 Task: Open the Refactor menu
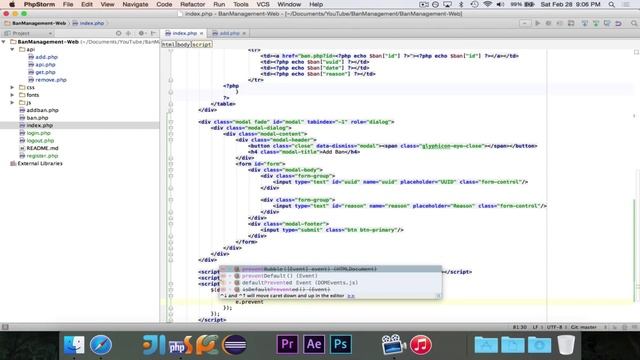click(x=192, y=4)
